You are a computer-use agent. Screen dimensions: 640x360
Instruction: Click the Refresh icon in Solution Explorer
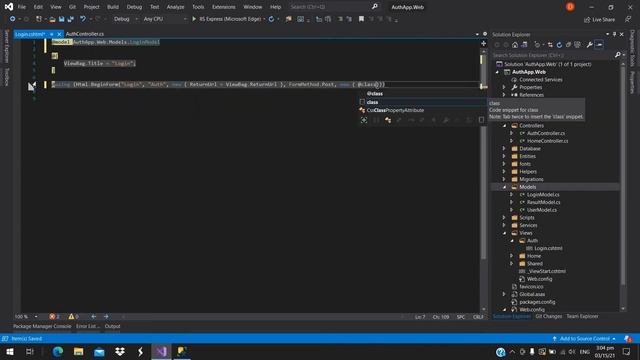(x=559, y=45)
